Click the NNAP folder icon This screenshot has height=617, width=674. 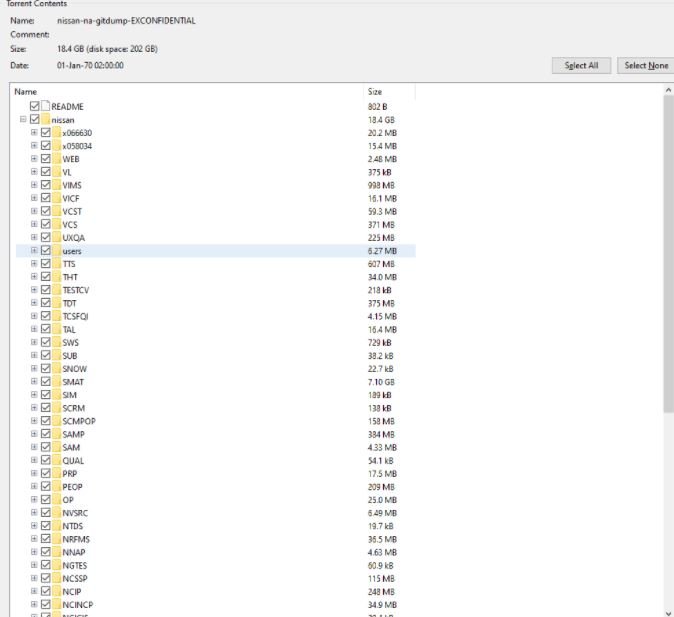pyautogui.click(x=56, y=552)
